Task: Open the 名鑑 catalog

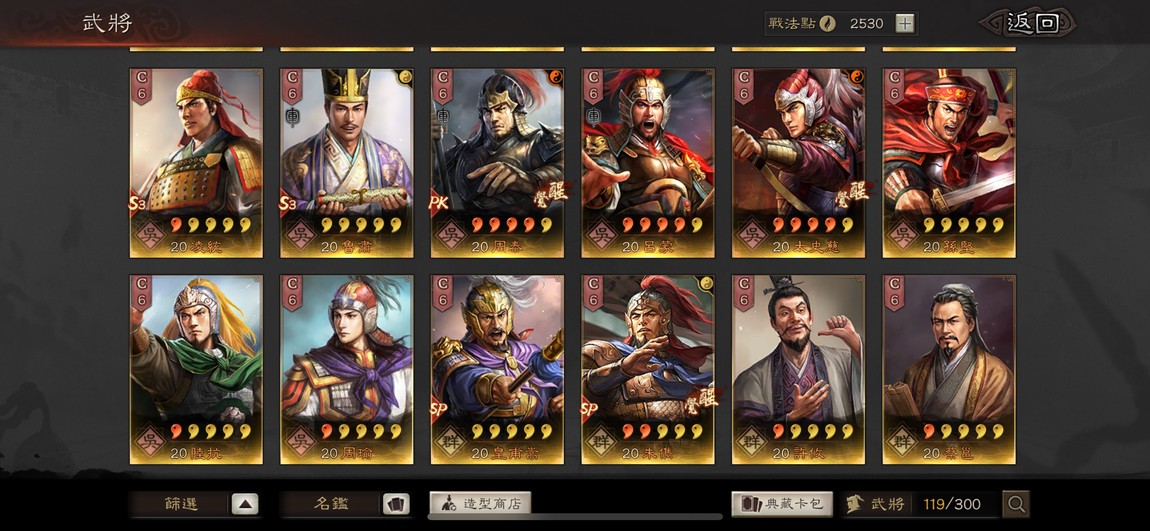Action: tap(345, 504)
